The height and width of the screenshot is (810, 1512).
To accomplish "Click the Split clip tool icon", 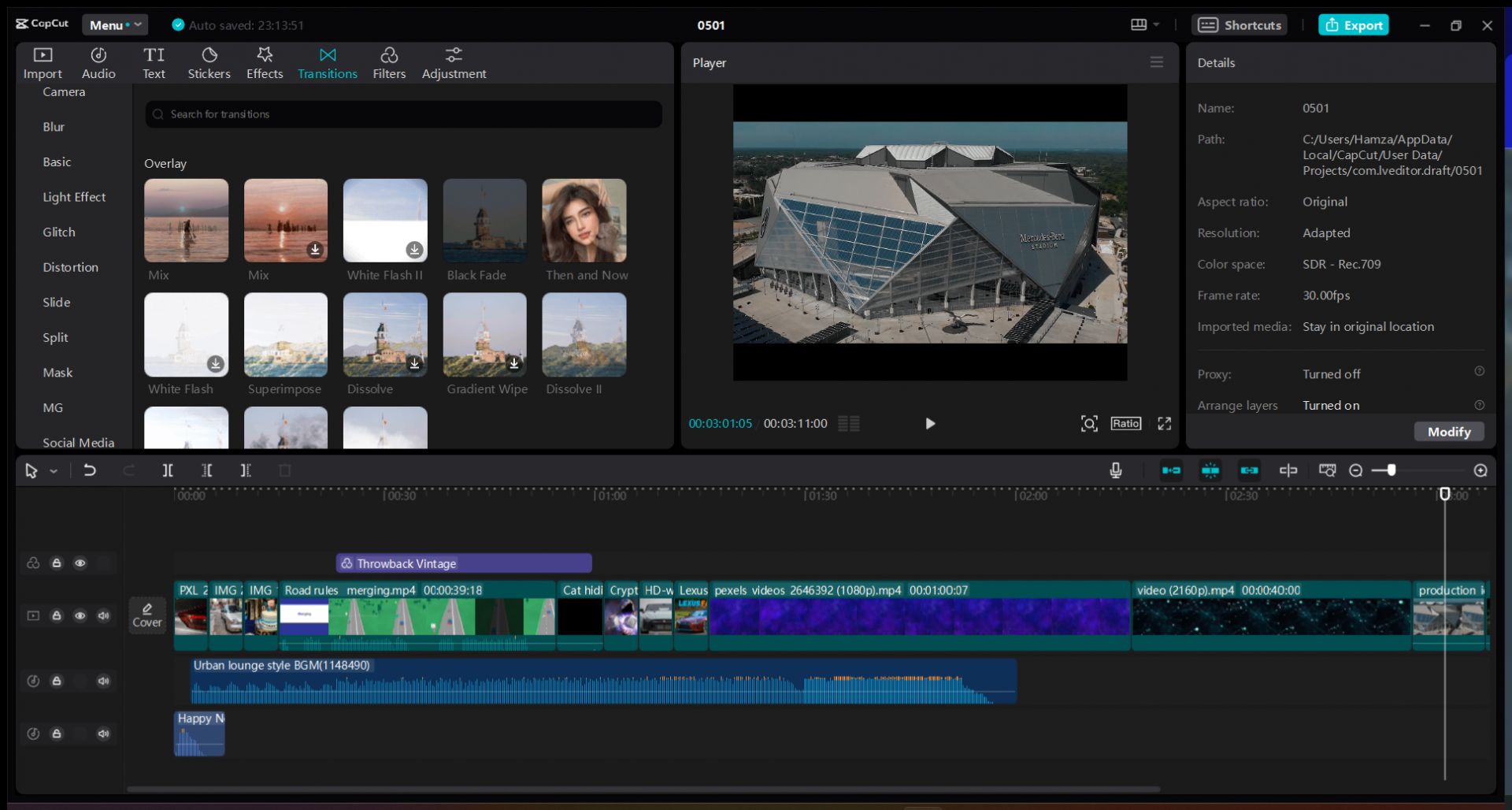I will (x=168, y=470).
